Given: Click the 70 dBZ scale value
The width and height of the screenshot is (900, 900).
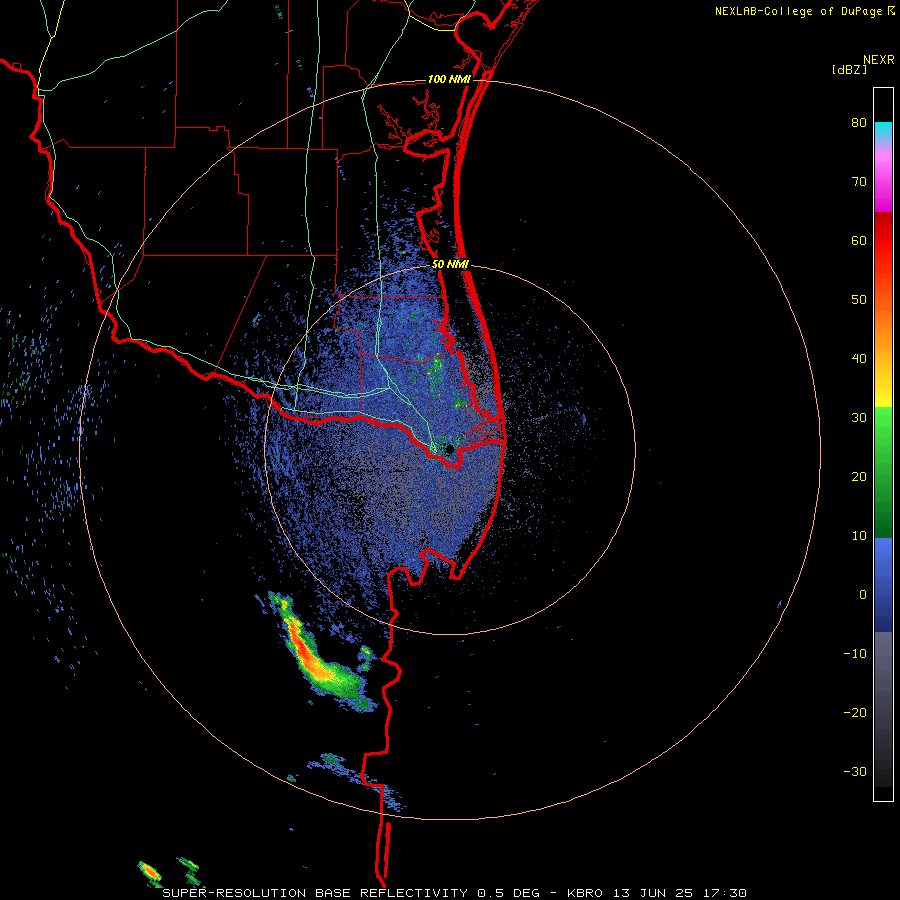Looking at the screenshot, I should (x=859, y=181).
